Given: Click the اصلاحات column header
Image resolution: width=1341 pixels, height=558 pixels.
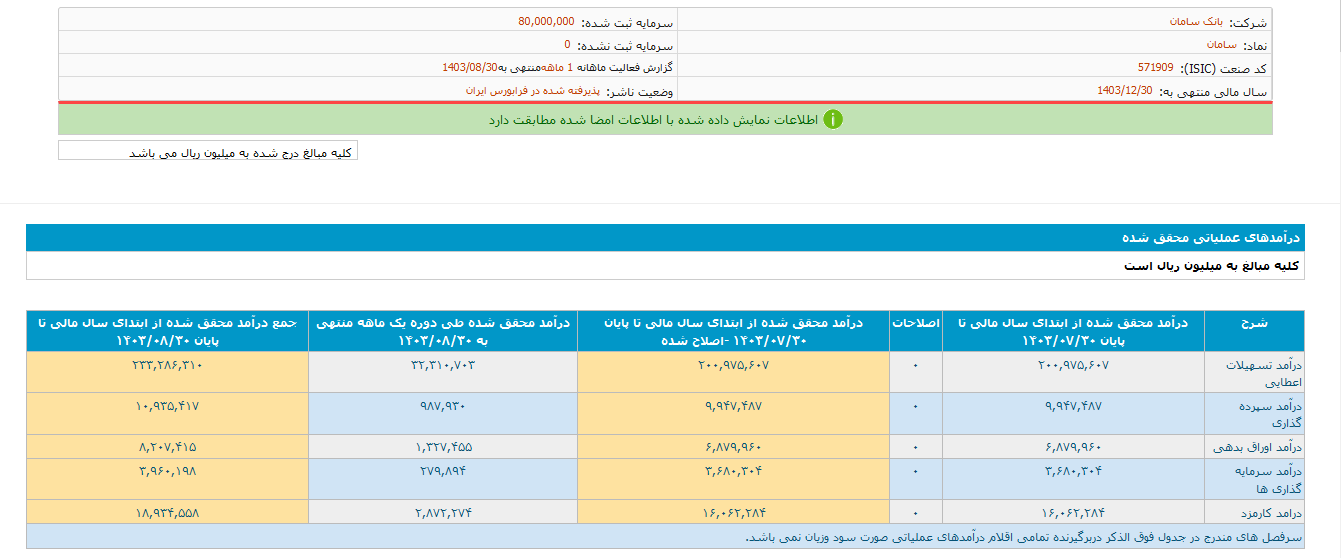Looking at the screenshot, I should [x=915, y=323].
